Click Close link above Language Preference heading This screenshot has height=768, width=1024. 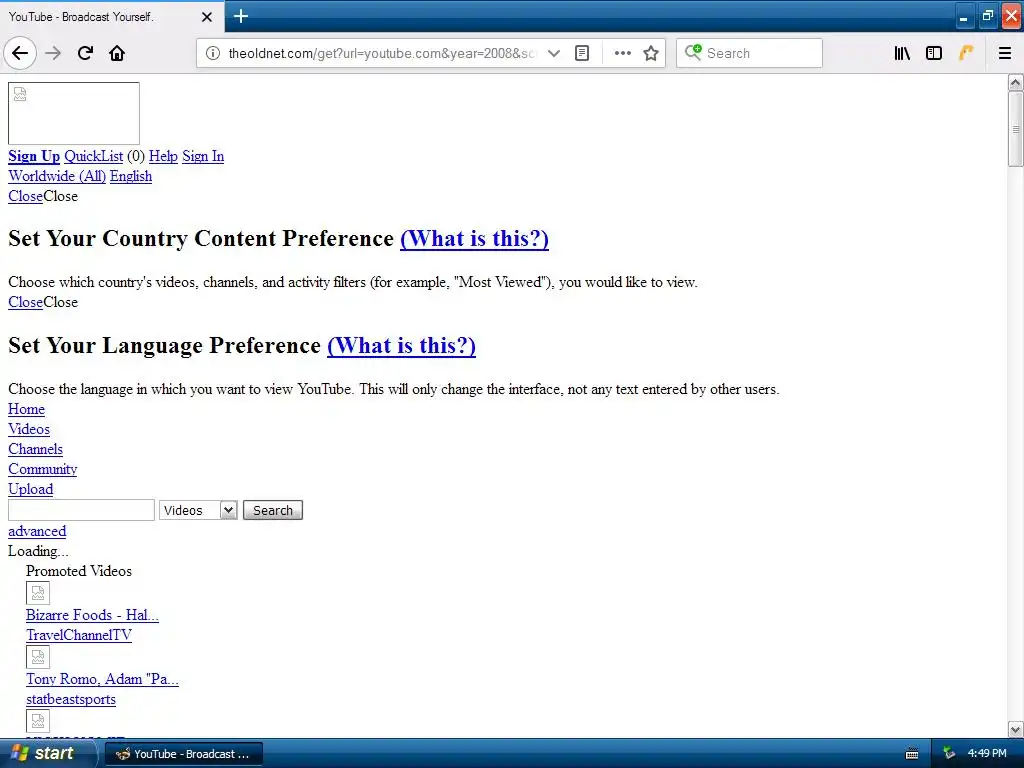click(x=25, y=302)
